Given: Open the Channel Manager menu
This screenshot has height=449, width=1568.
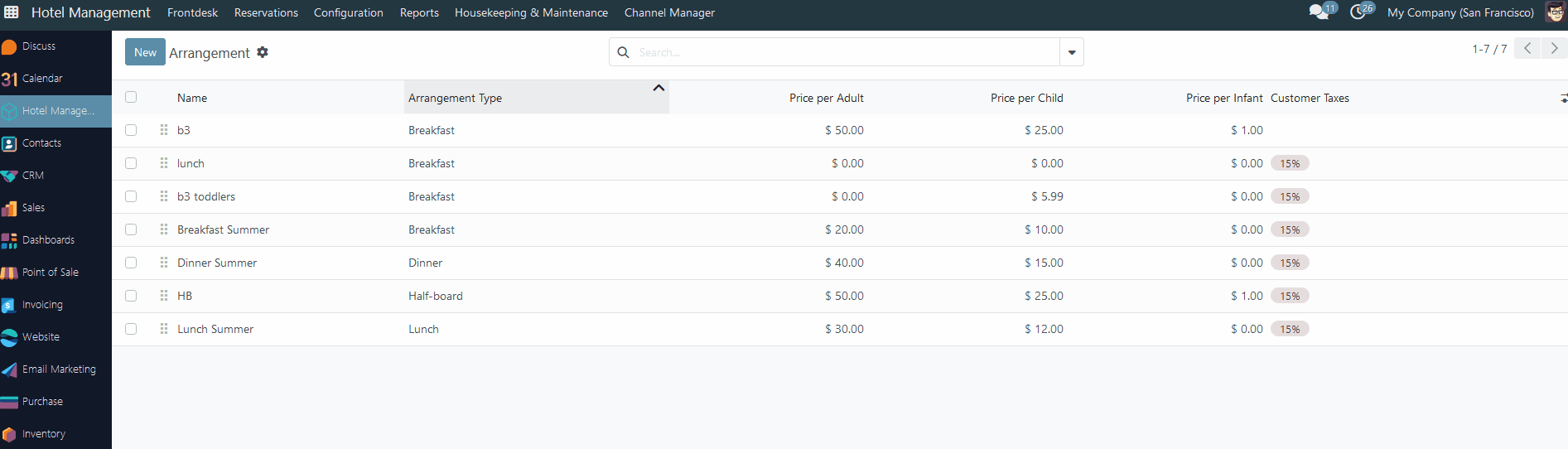Looking at the screenshot, I should click(x=669, y=12).
